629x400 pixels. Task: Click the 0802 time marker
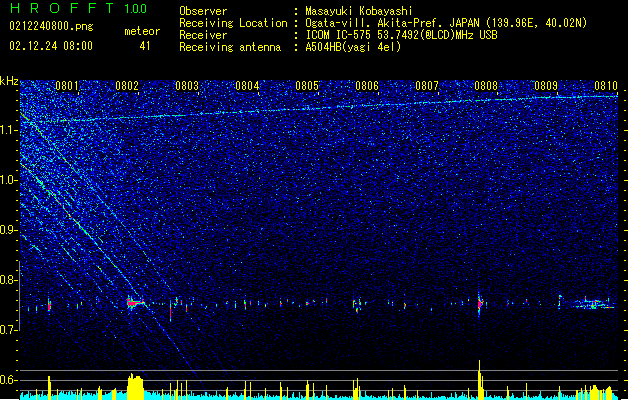[127, 86]
